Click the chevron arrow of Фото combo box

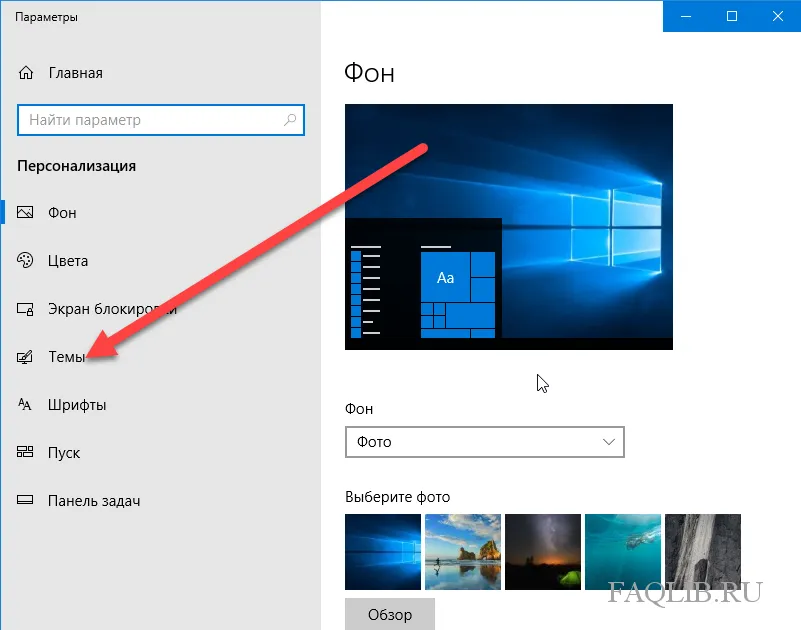[608, 442]
